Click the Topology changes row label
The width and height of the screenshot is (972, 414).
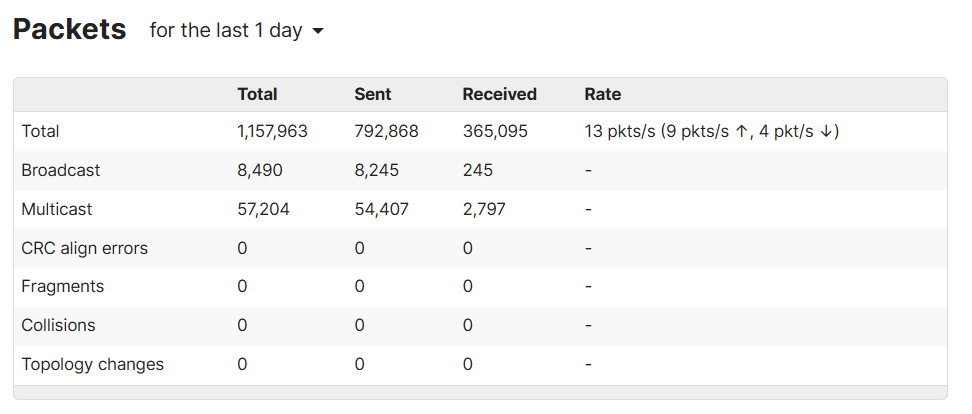pos(92,364)
